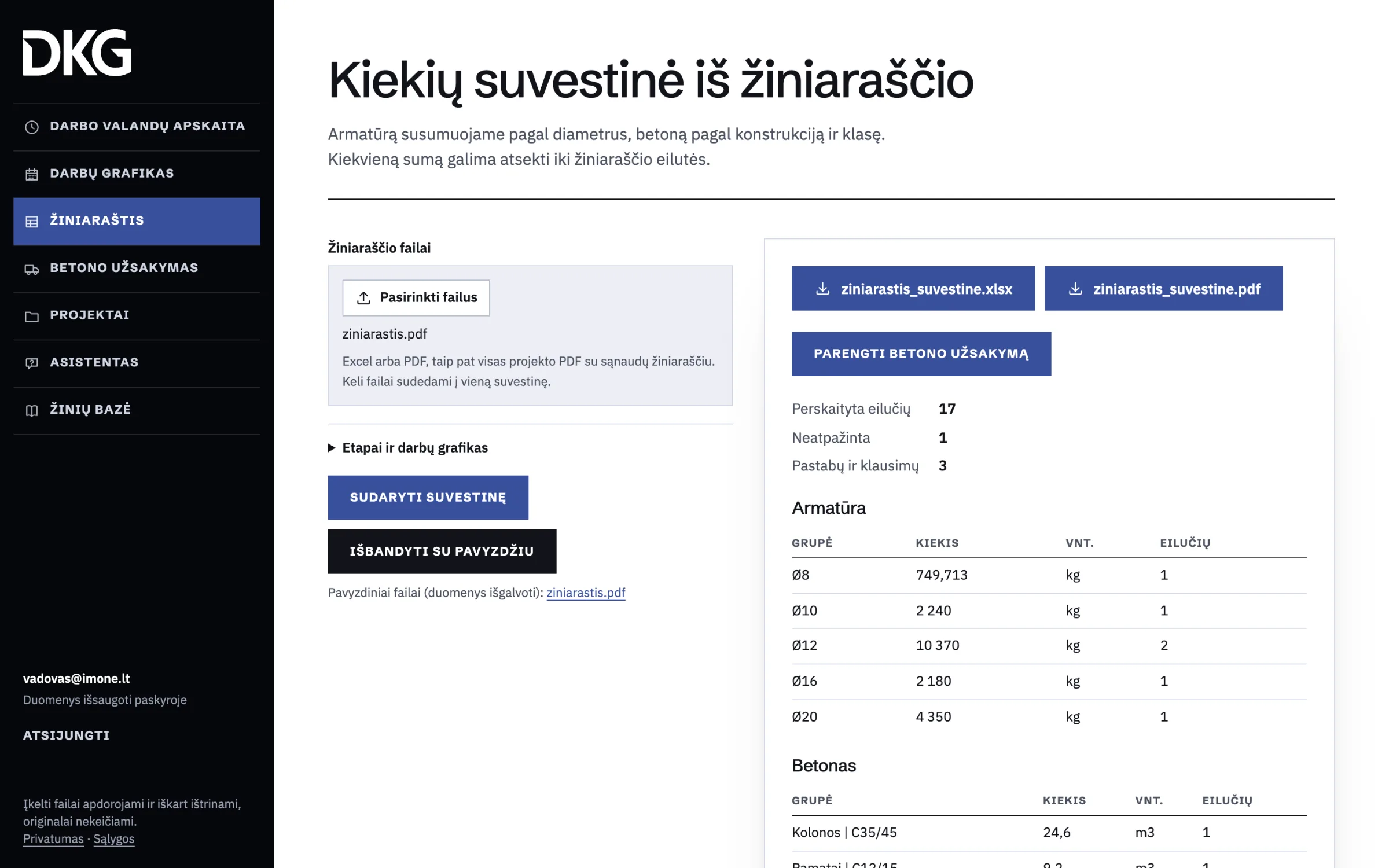Screen dimensions: 1389x868
Task: Click vadovas@imone.lt account email
Action: 76,678
